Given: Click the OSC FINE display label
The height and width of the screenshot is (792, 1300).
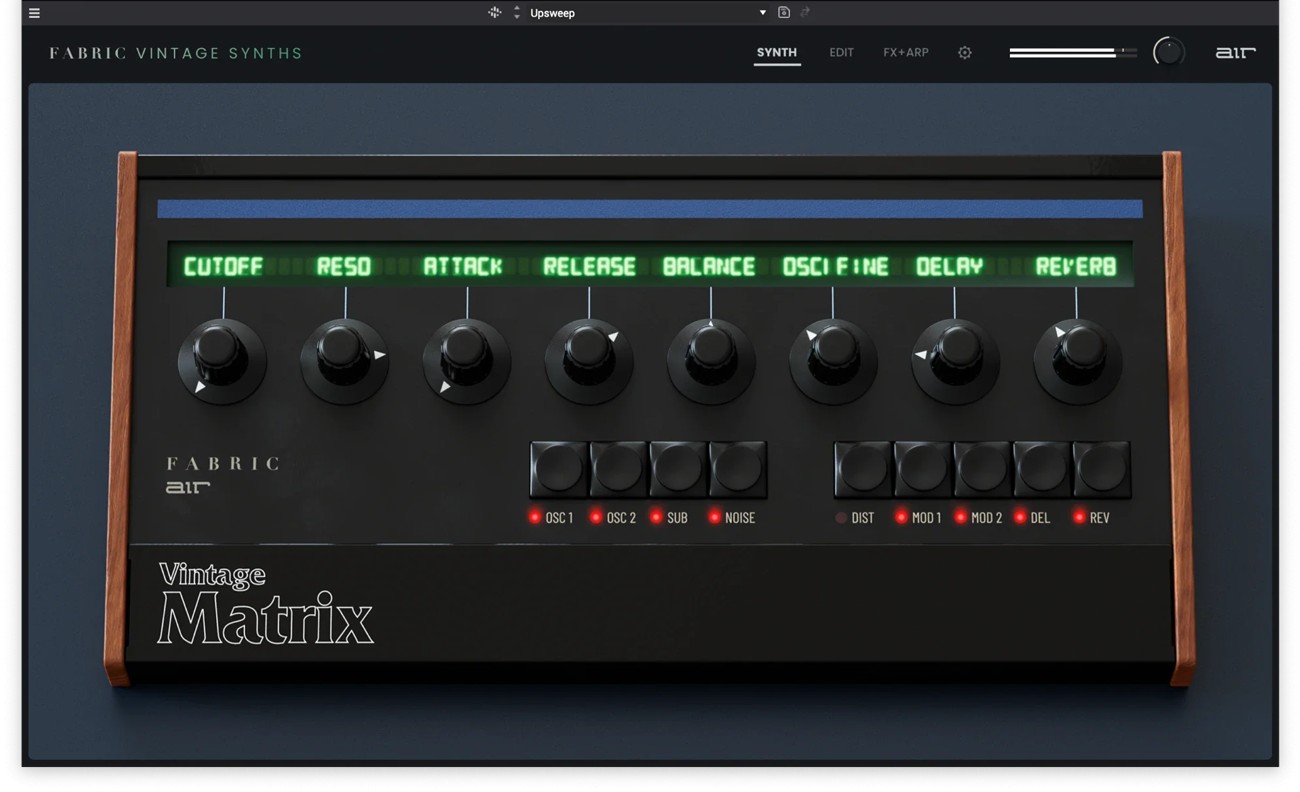Looking at the screenshot, I should 836,267.
